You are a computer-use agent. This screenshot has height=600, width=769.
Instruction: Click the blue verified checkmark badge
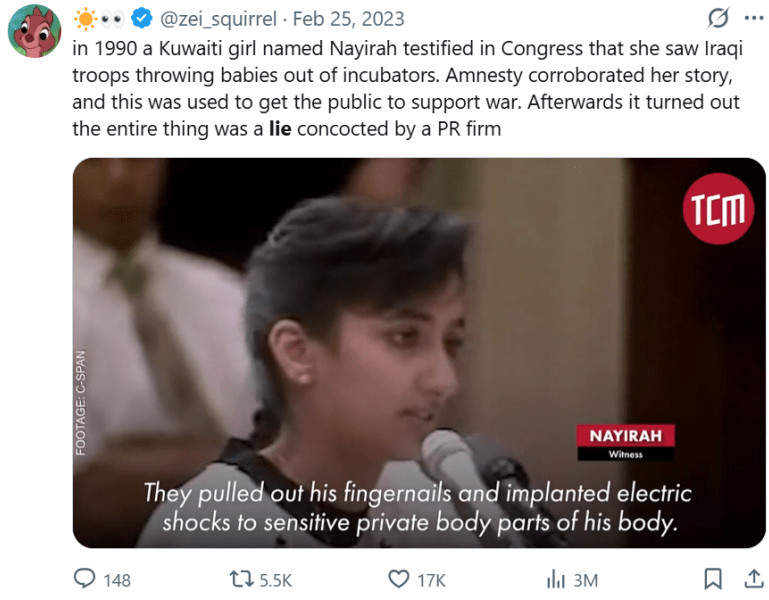[x=142, y=19]
